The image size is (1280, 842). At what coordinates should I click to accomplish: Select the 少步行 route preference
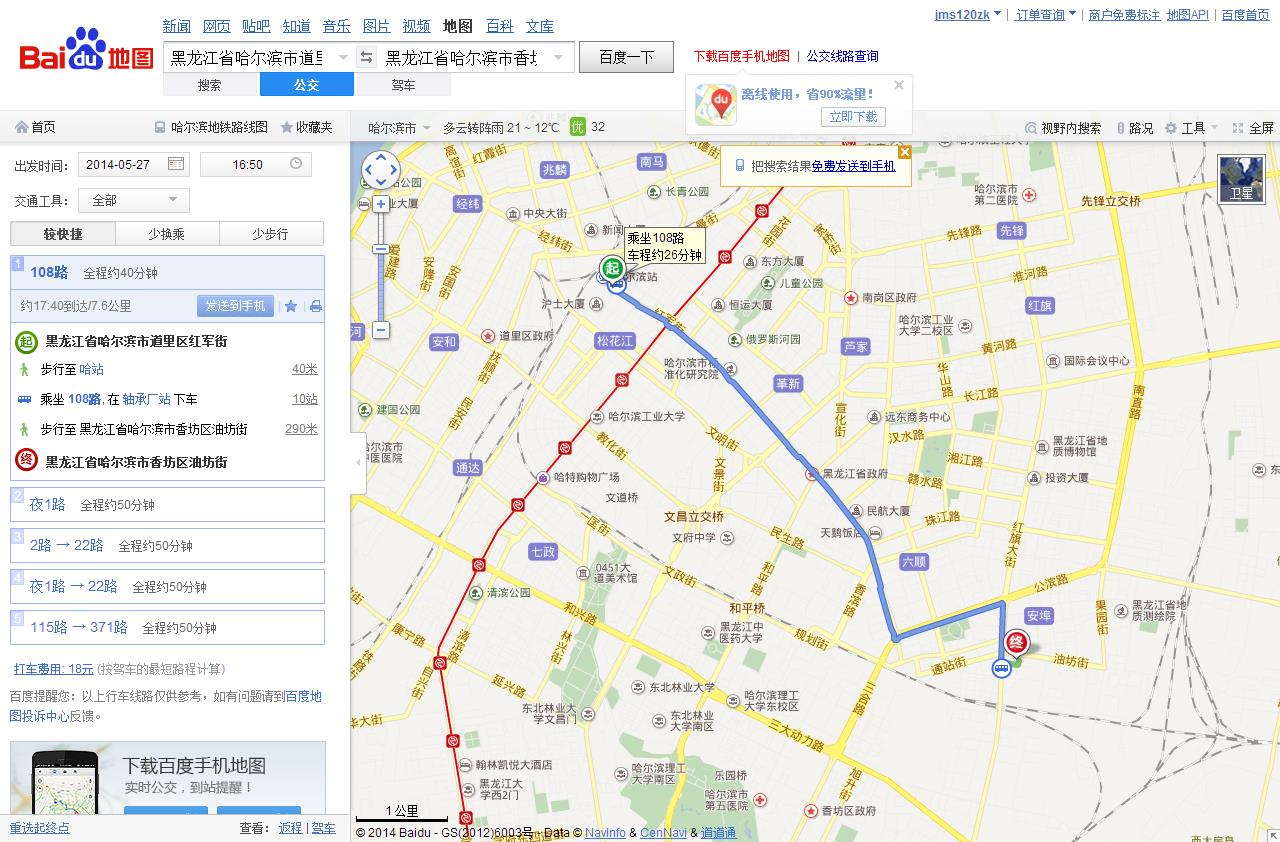[271, 234]
